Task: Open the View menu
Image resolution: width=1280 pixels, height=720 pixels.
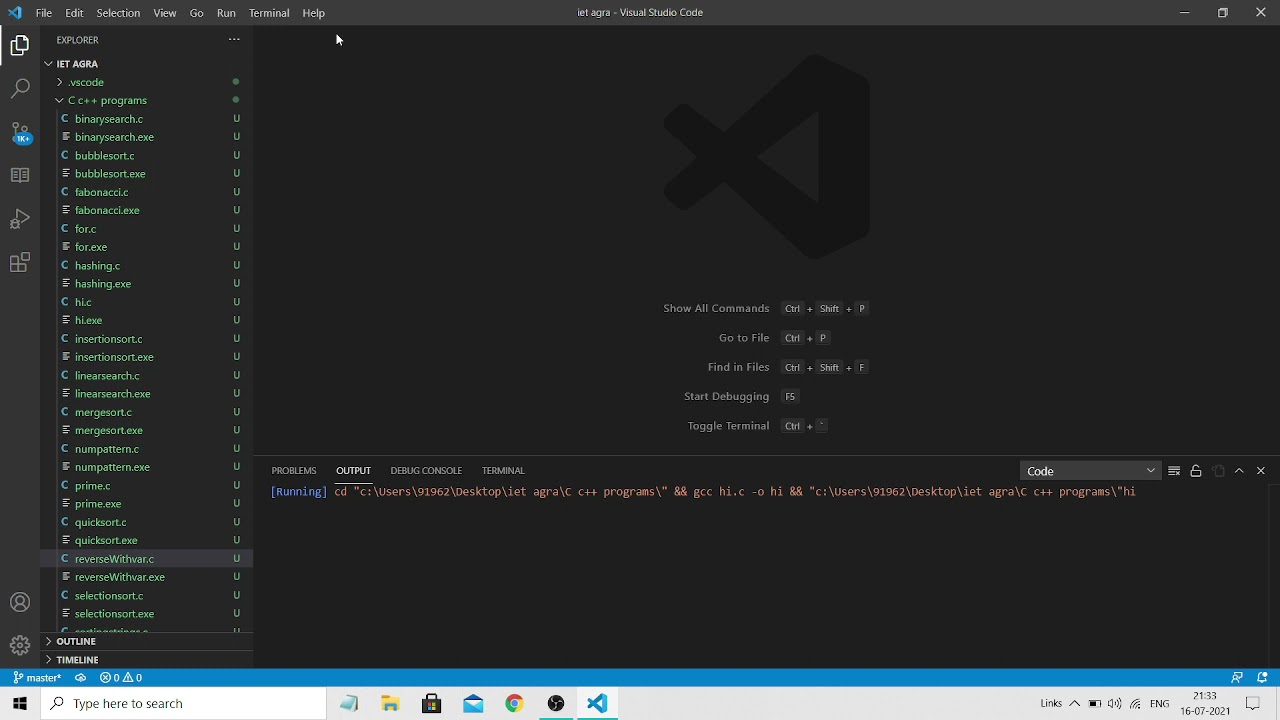Action: [165, 13]
